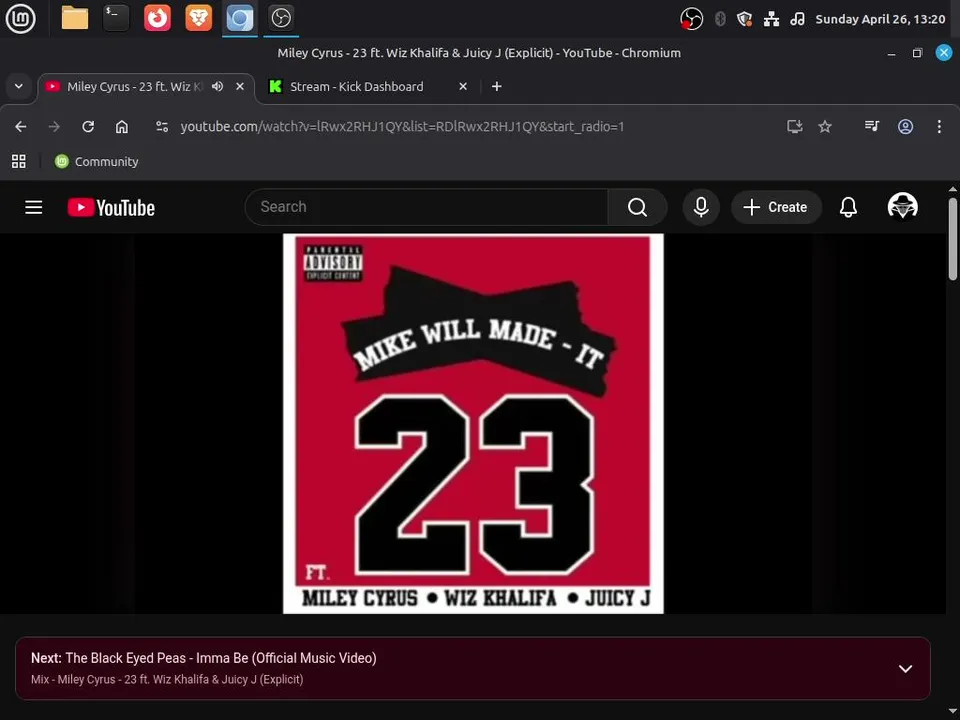Open the network connections tray icon
960x720 pixels.
coord(771,19)
